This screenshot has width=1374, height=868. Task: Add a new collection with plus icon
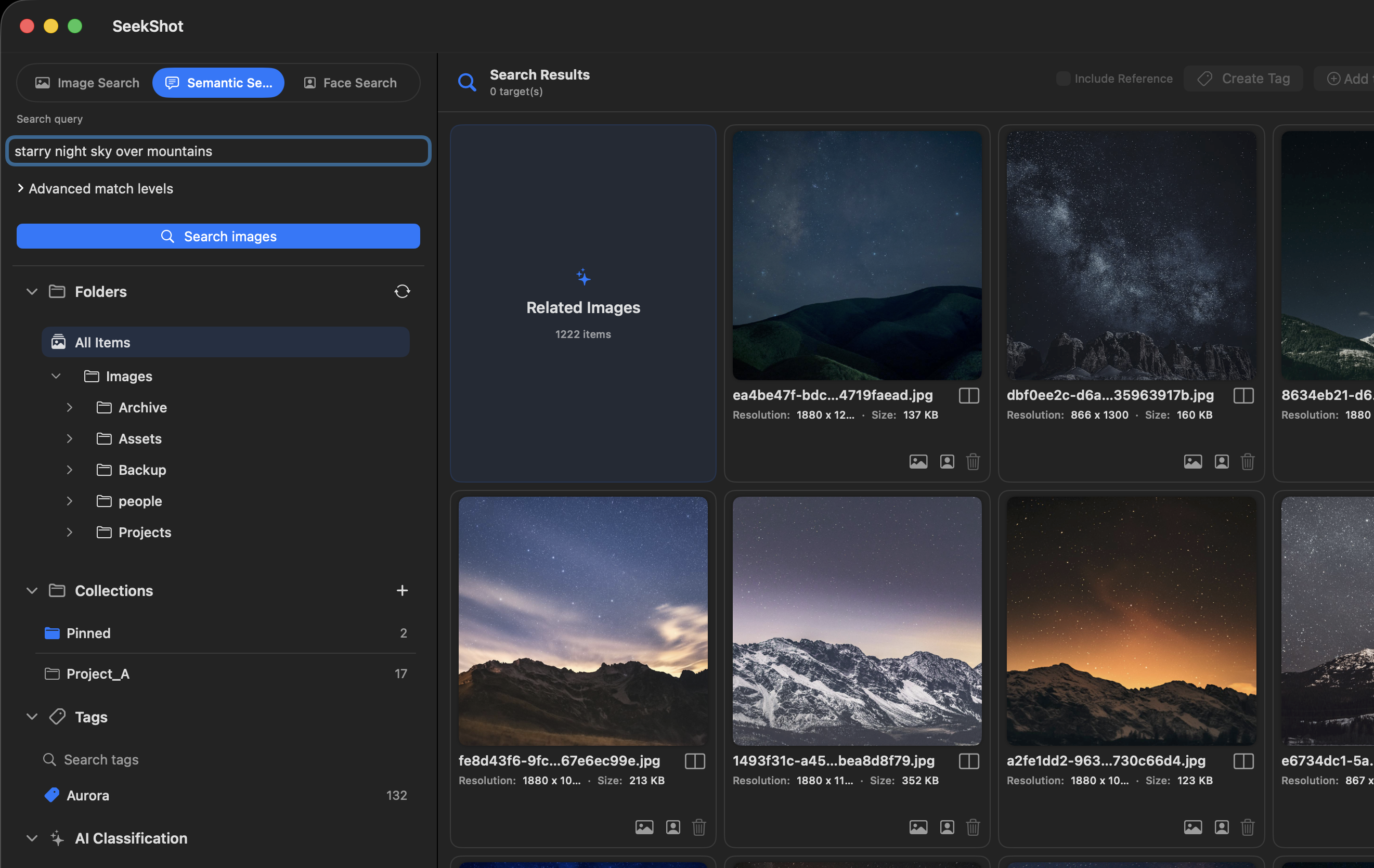(401, 591)
